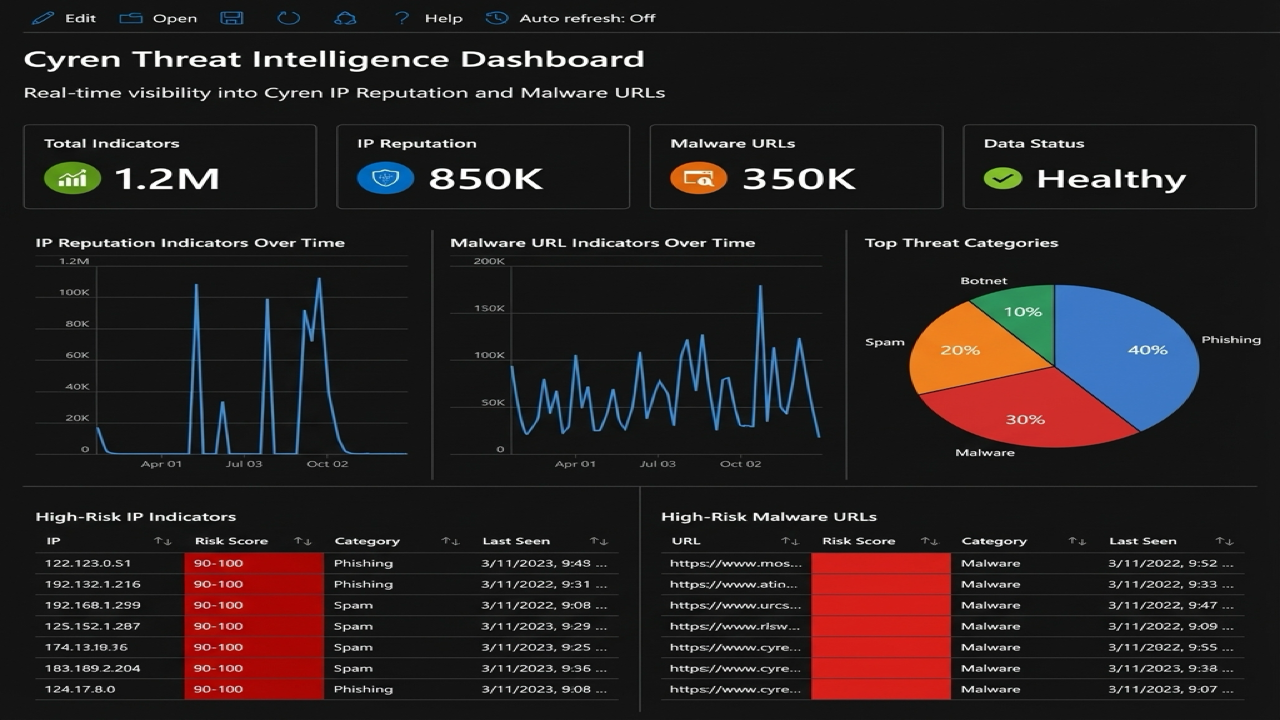The width and height of the screenshot is (1280, 720).
Task: Select IP address 122.123.0.51
Action: coord(88,563)
